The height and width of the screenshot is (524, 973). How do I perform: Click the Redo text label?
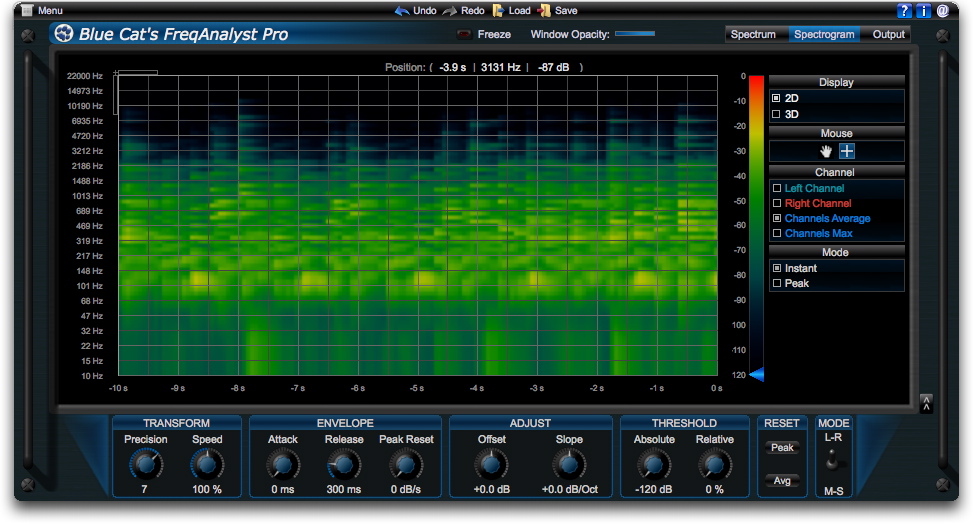[x=472, y=11]
